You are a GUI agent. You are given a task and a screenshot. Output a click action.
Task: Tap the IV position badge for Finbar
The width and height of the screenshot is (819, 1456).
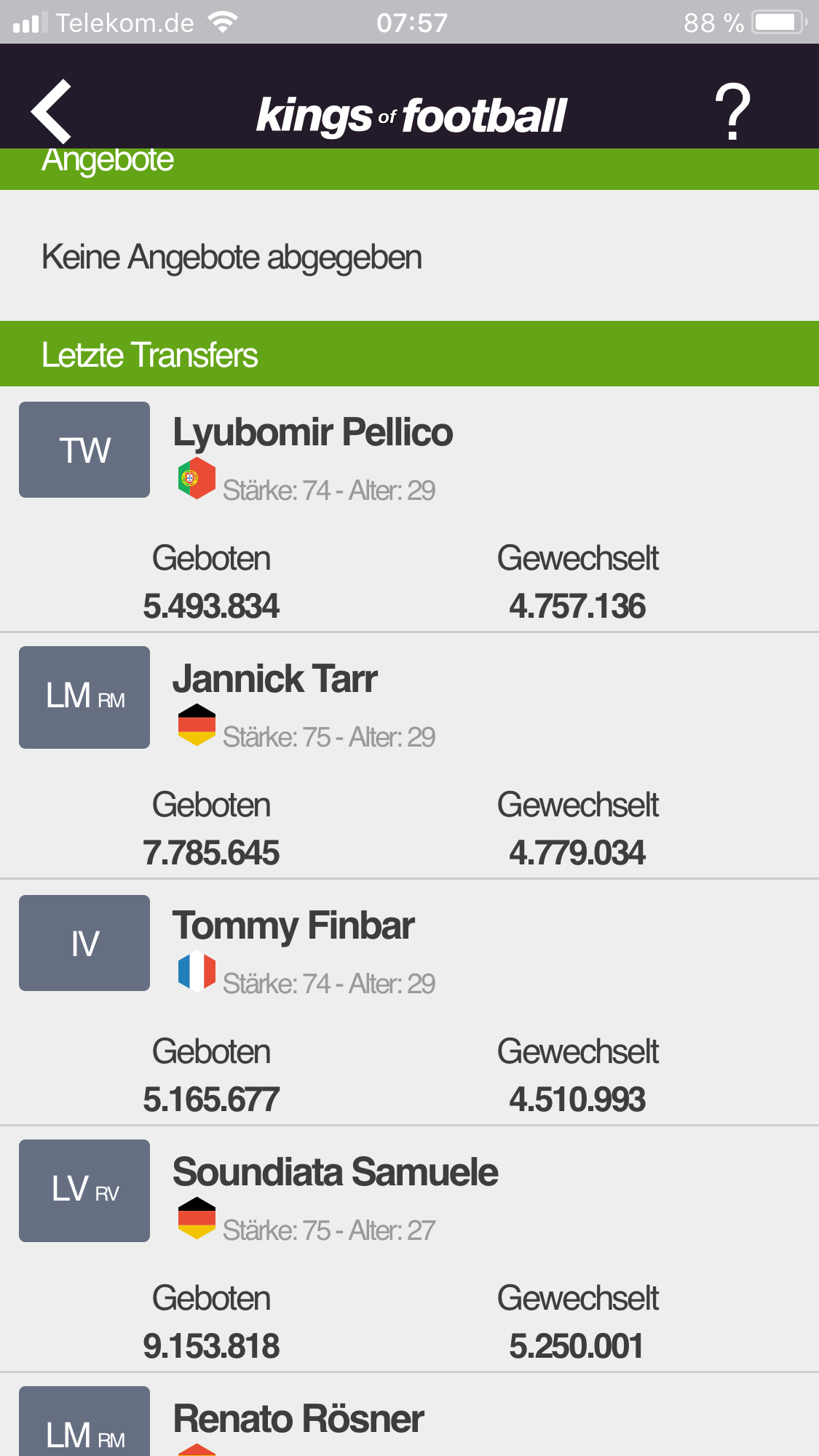(x=84, y=943)
